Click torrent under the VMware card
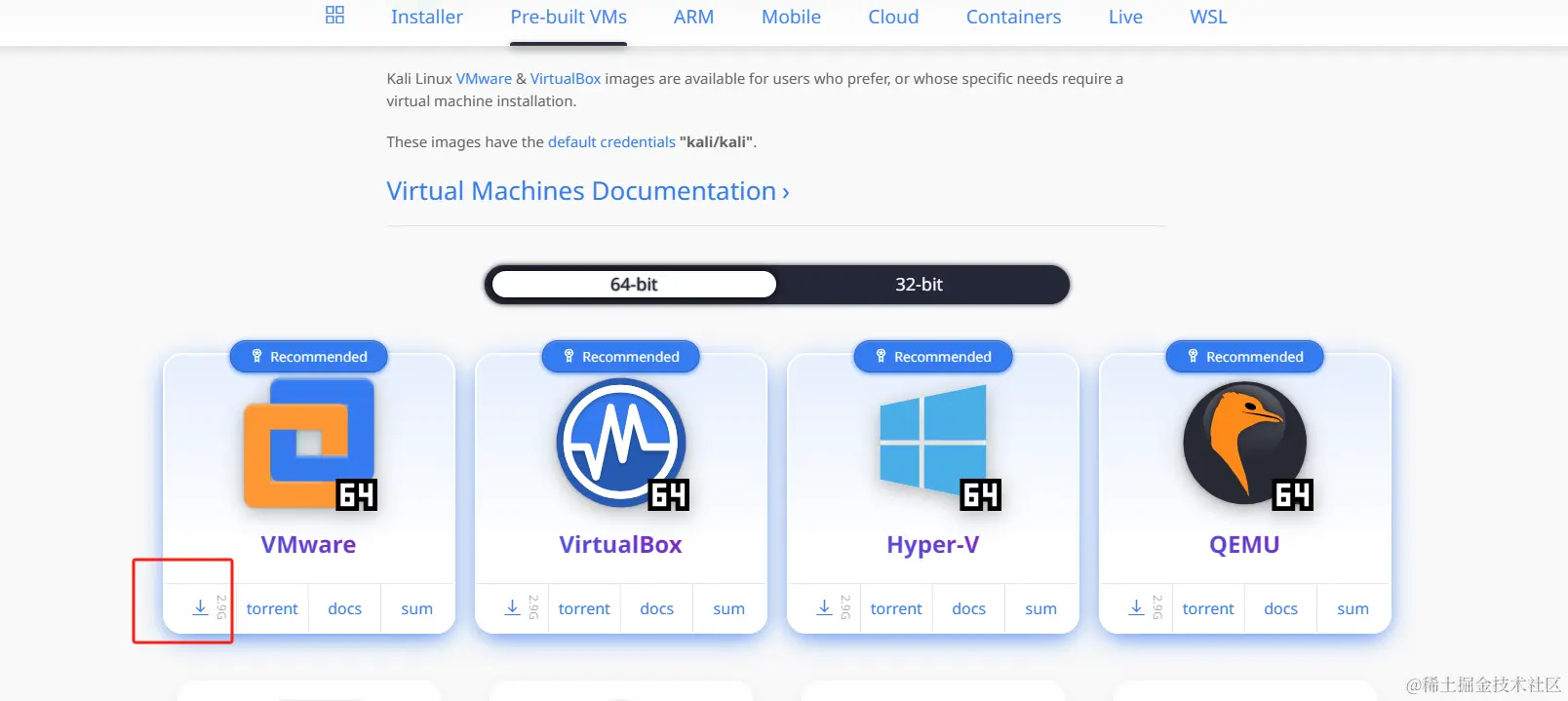 point(272,608)
